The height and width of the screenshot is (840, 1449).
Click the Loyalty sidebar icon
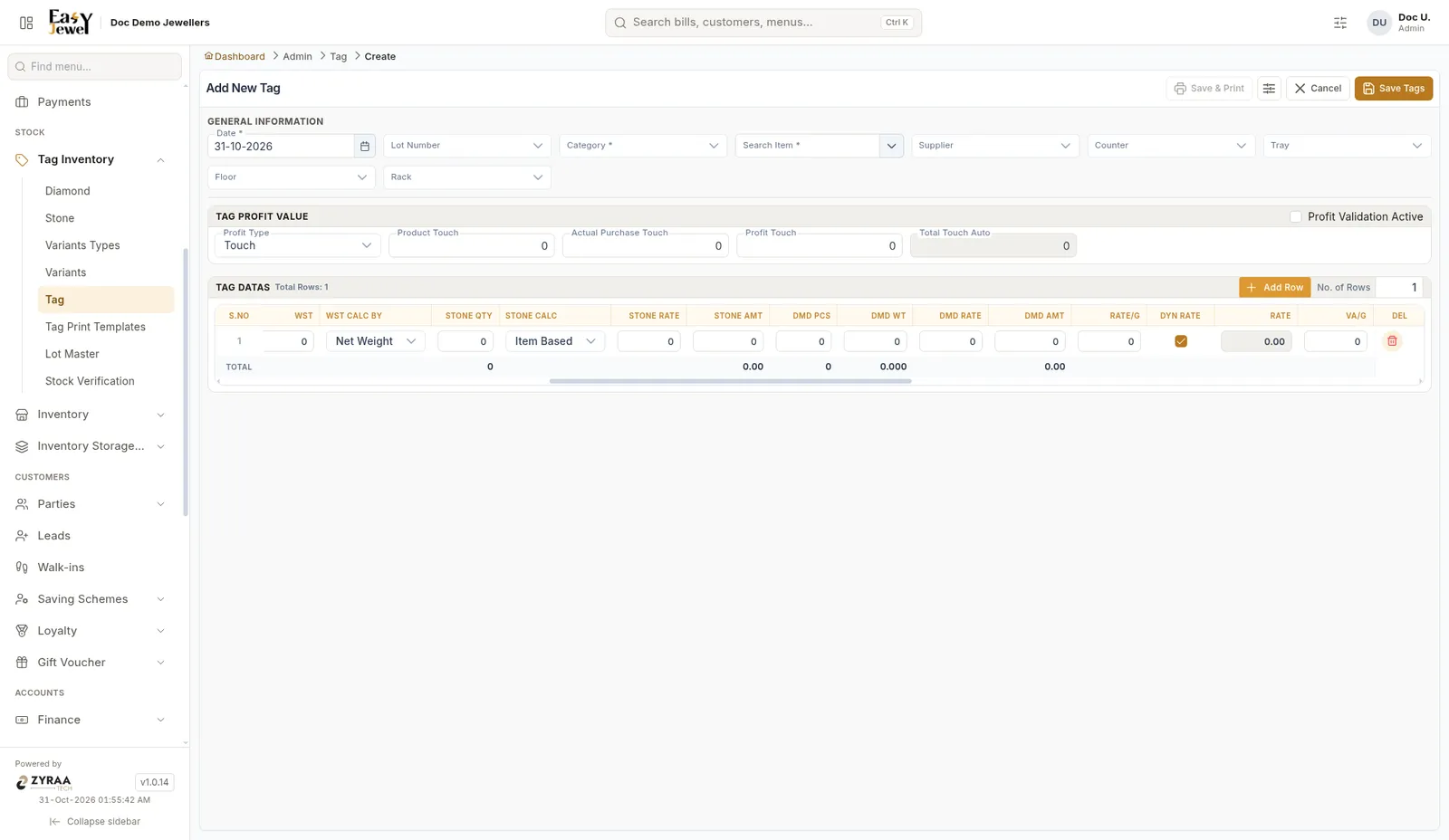[22, 631]
